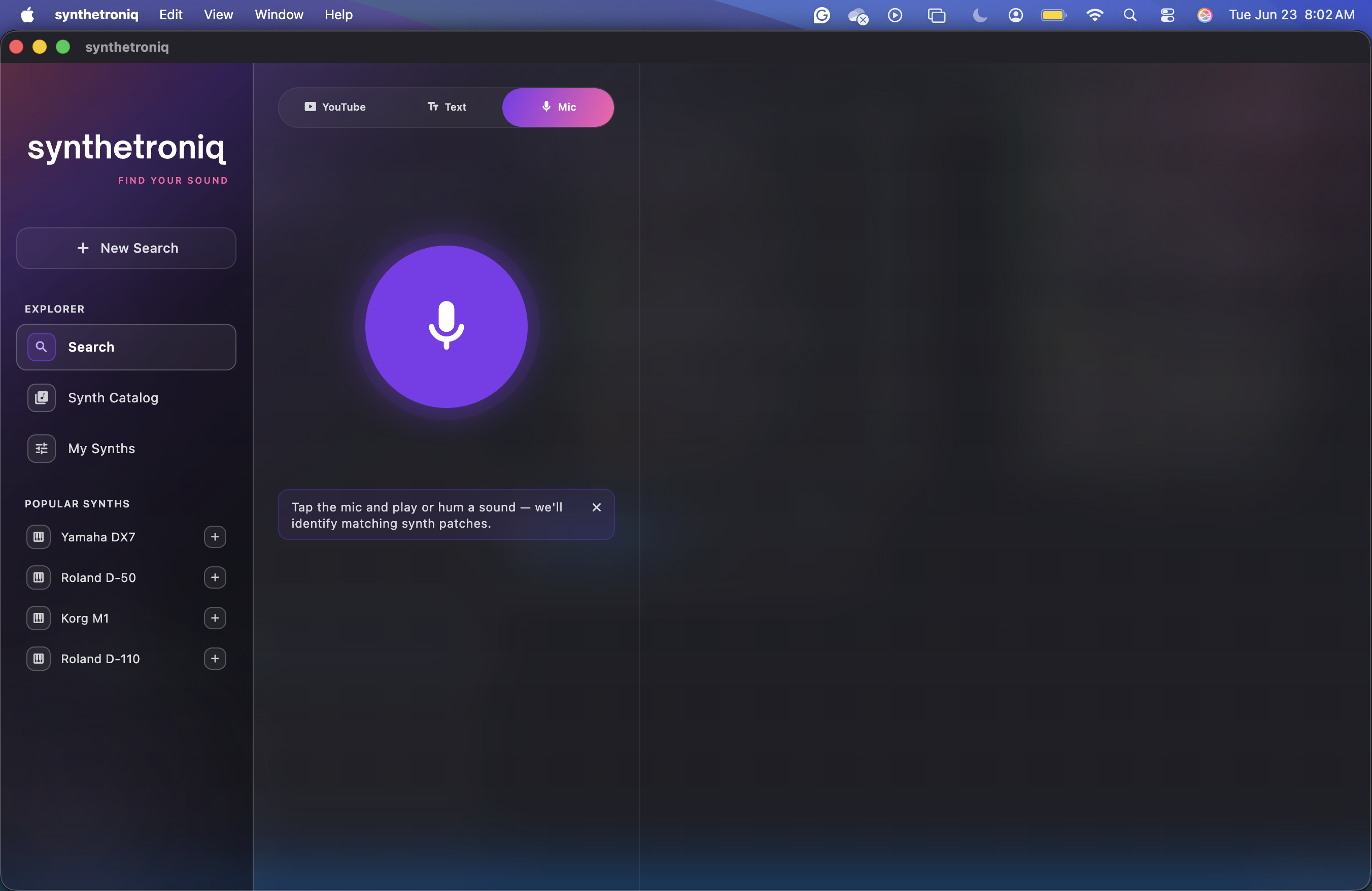Viewport: 1372px width, 891px height.
Task: Select the Mic search tab
Action: click(558, 107)
